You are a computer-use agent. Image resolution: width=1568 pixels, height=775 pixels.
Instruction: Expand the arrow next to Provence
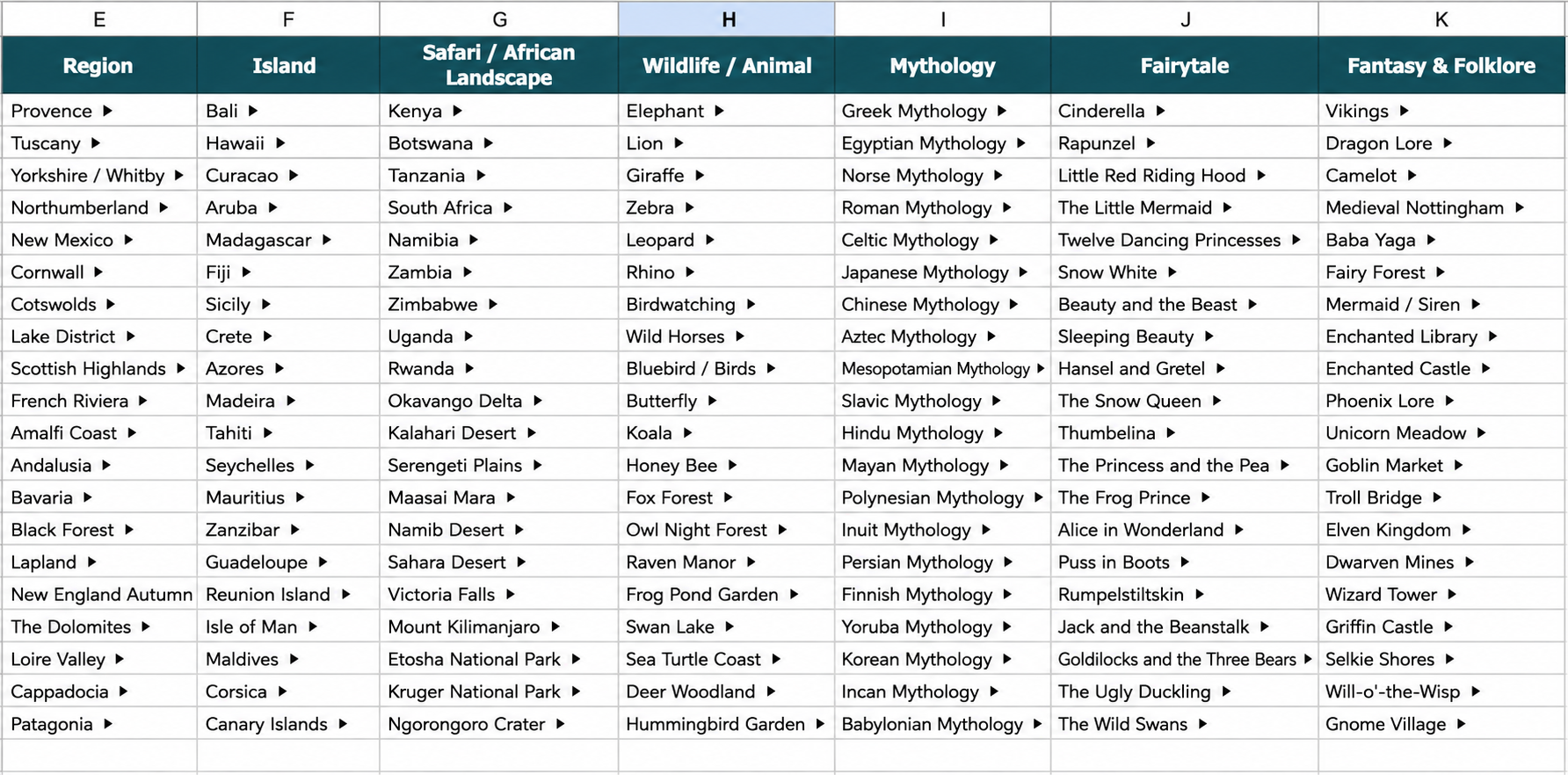tap(107, 111)
